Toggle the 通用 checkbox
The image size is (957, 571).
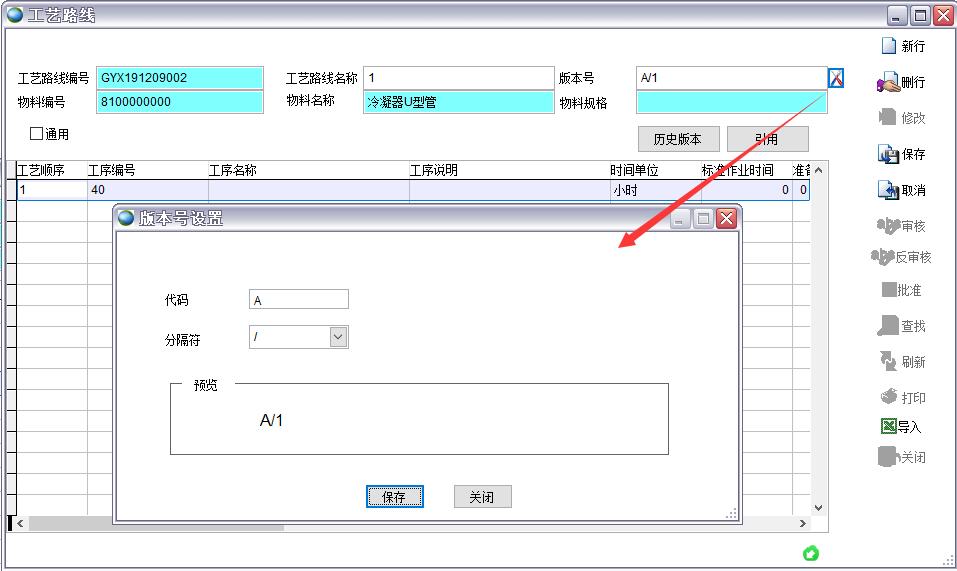37,133
